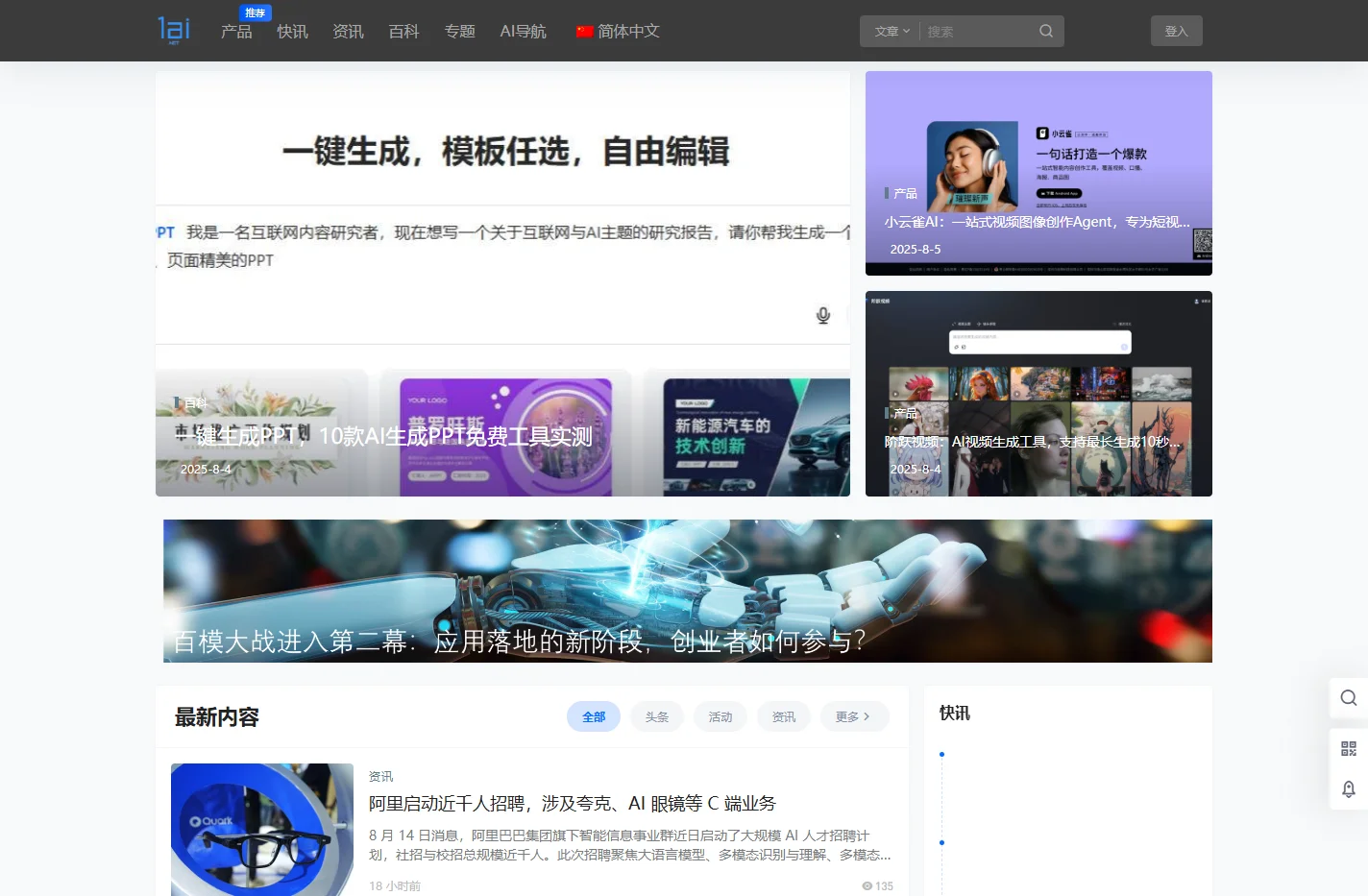
Task: Click the 产品 tag on 小云雀AI card
Action: (x=905, y=193)
